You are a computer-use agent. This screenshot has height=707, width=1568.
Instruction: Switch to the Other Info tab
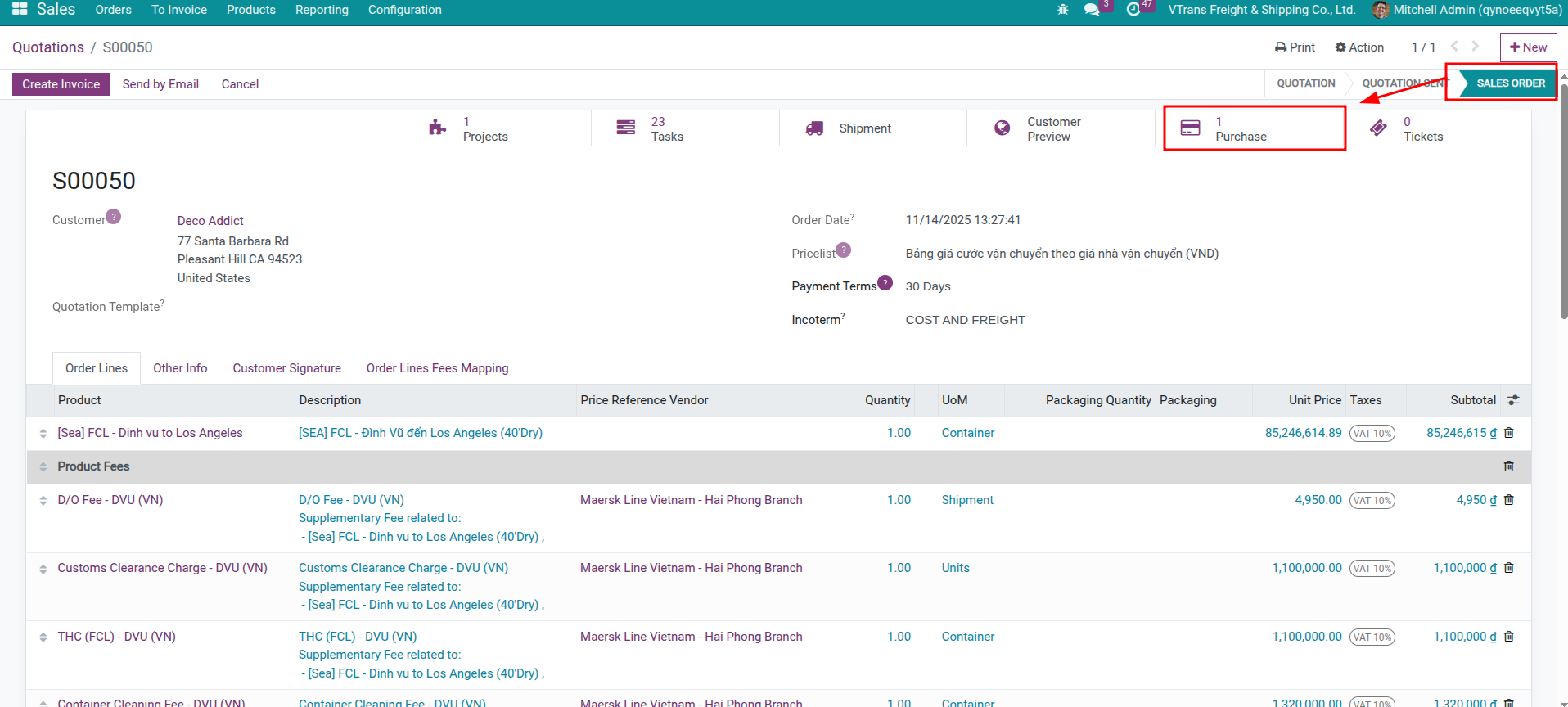[180, 368]
